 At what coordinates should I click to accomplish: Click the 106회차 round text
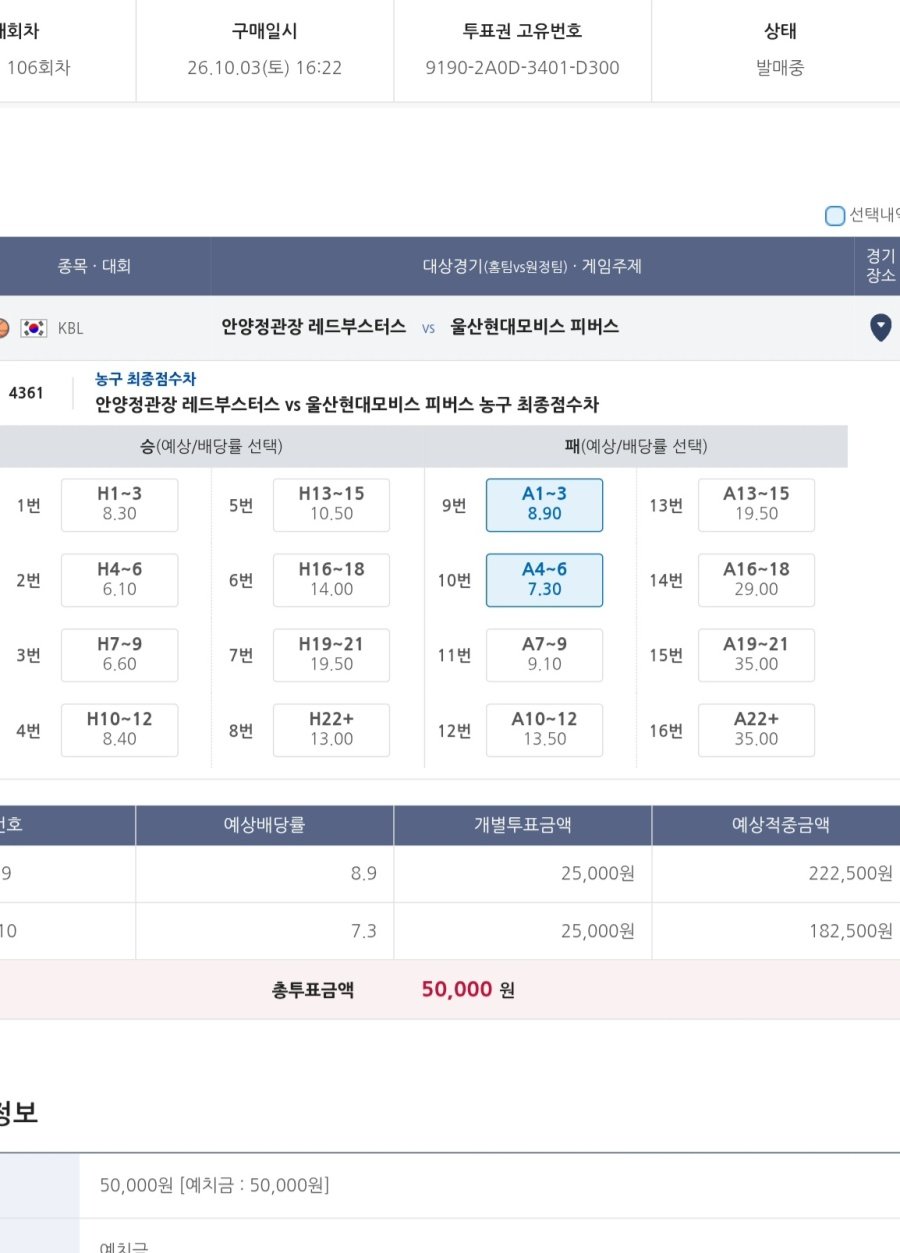click(x=39, y=68)
